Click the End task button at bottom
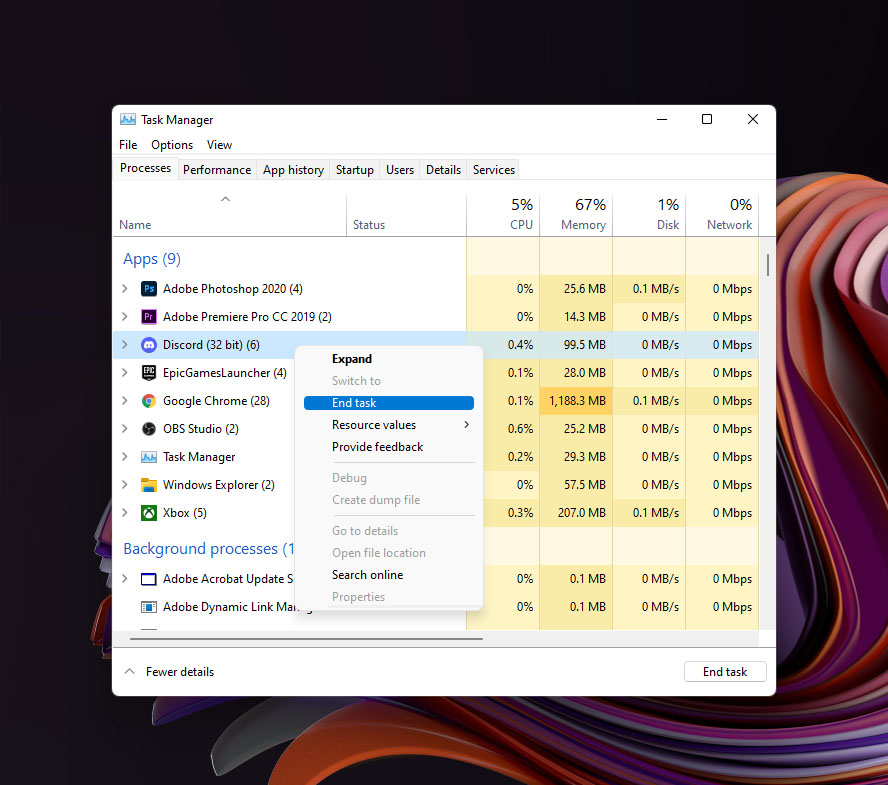The height and width of the screenshot is (785, 888). pyautogui.click(x=725, y=672)
